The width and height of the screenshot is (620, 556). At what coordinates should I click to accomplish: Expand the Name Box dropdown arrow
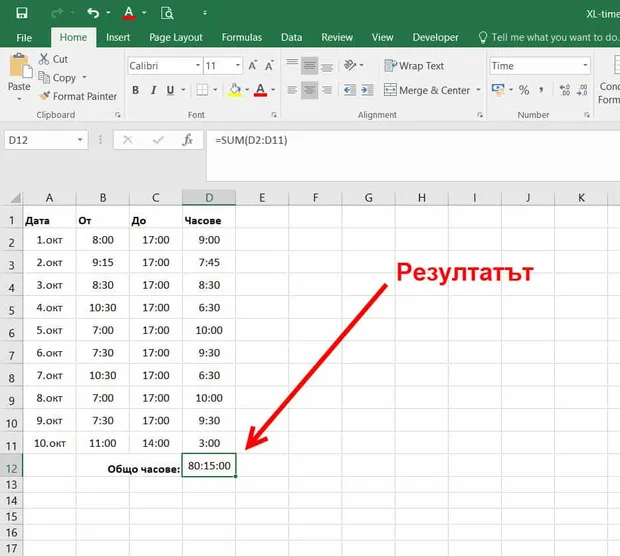click(80, 140)
